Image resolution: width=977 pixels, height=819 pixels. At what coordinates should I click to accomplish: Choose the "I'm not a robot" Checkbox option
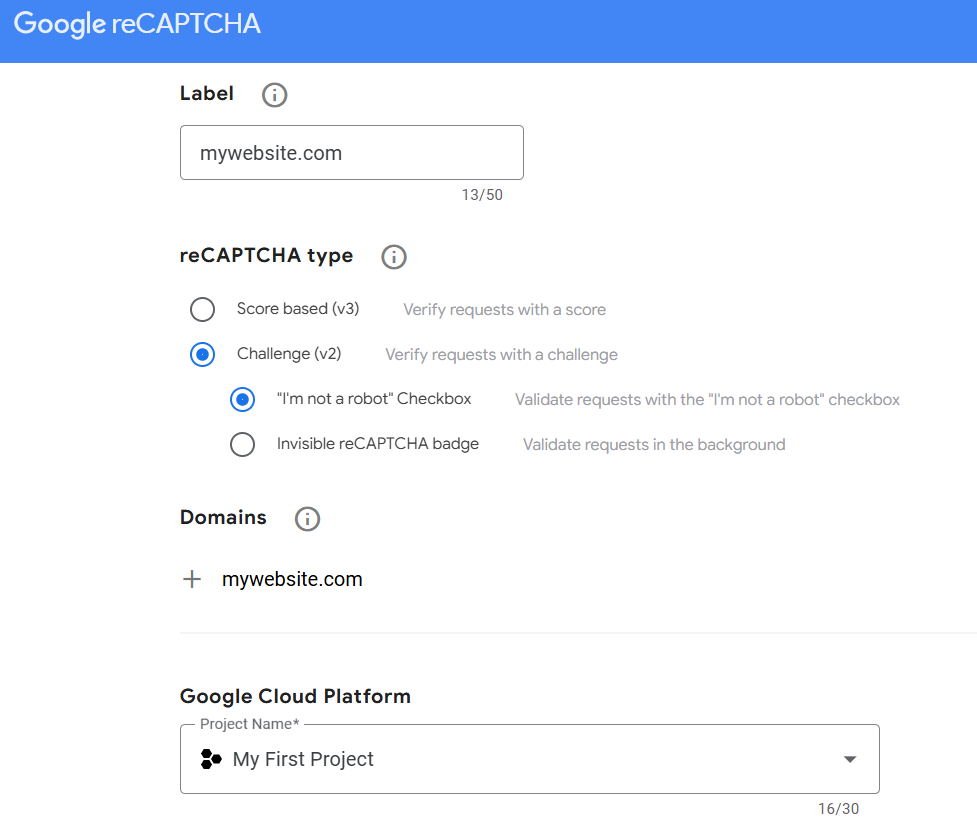tap(242, 399)
